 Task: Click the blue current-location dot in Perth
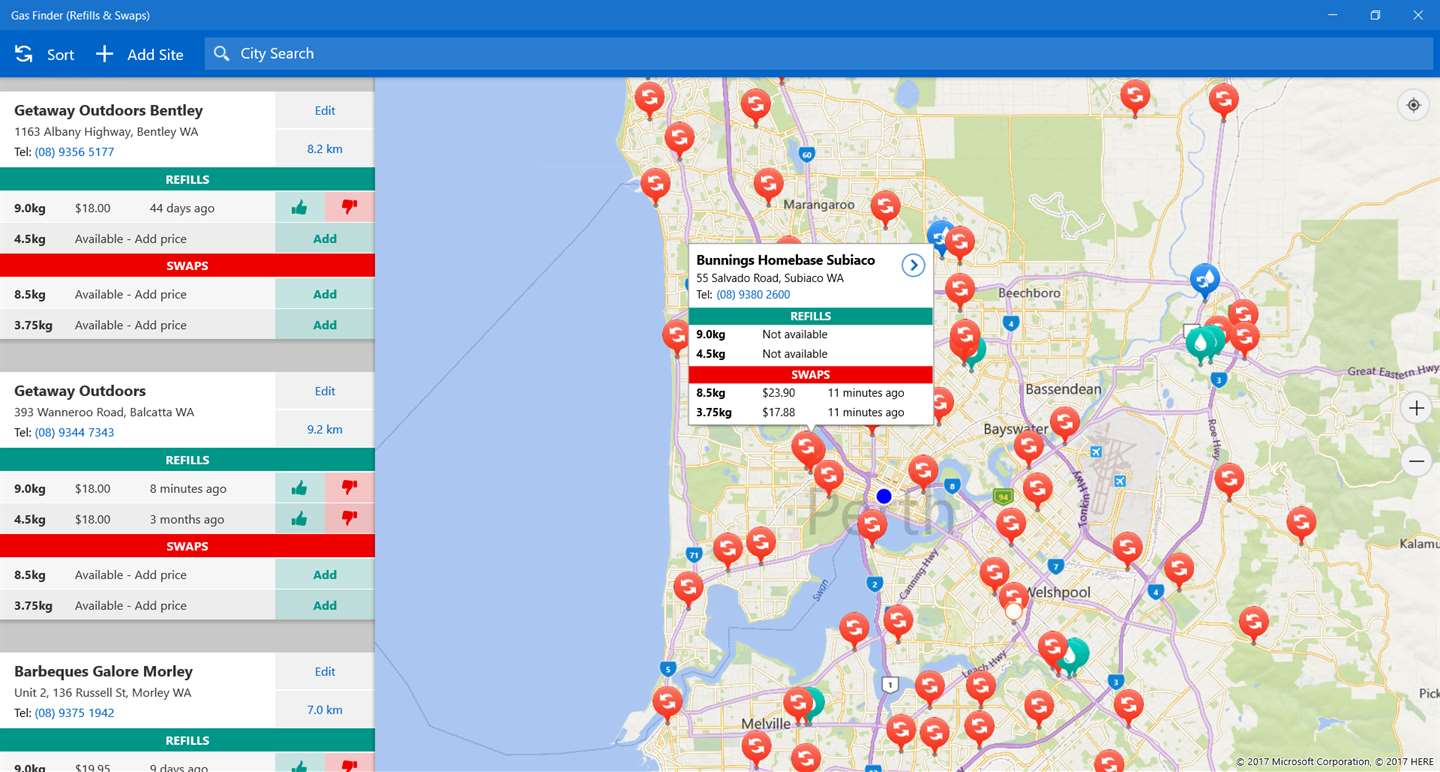[x=884, y=496]
